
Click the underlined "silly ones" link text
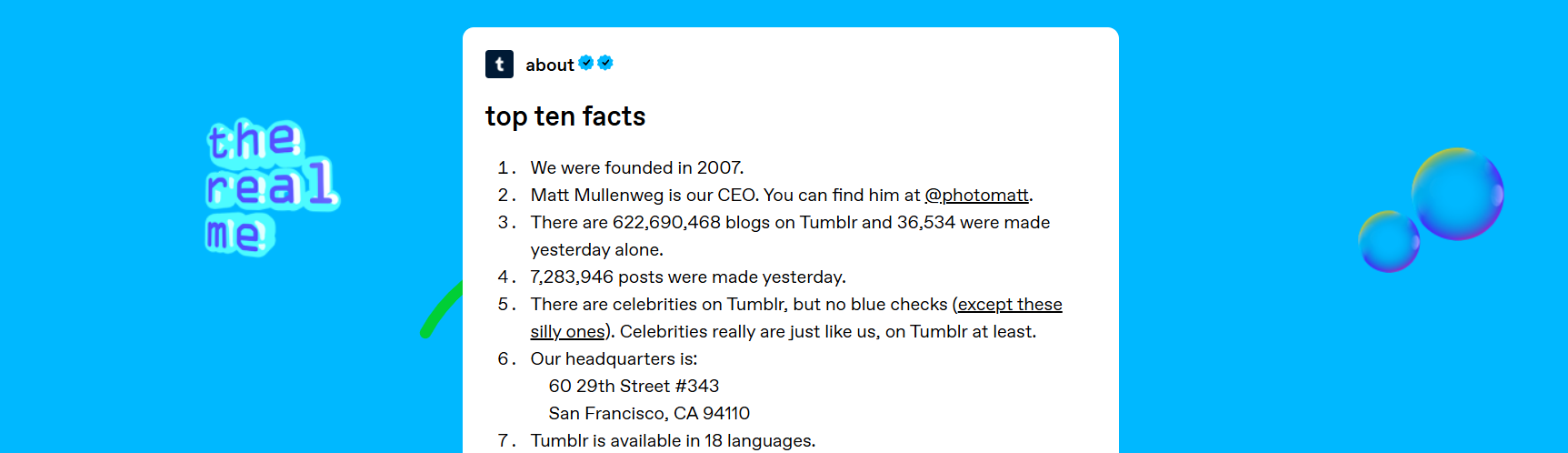568,331
